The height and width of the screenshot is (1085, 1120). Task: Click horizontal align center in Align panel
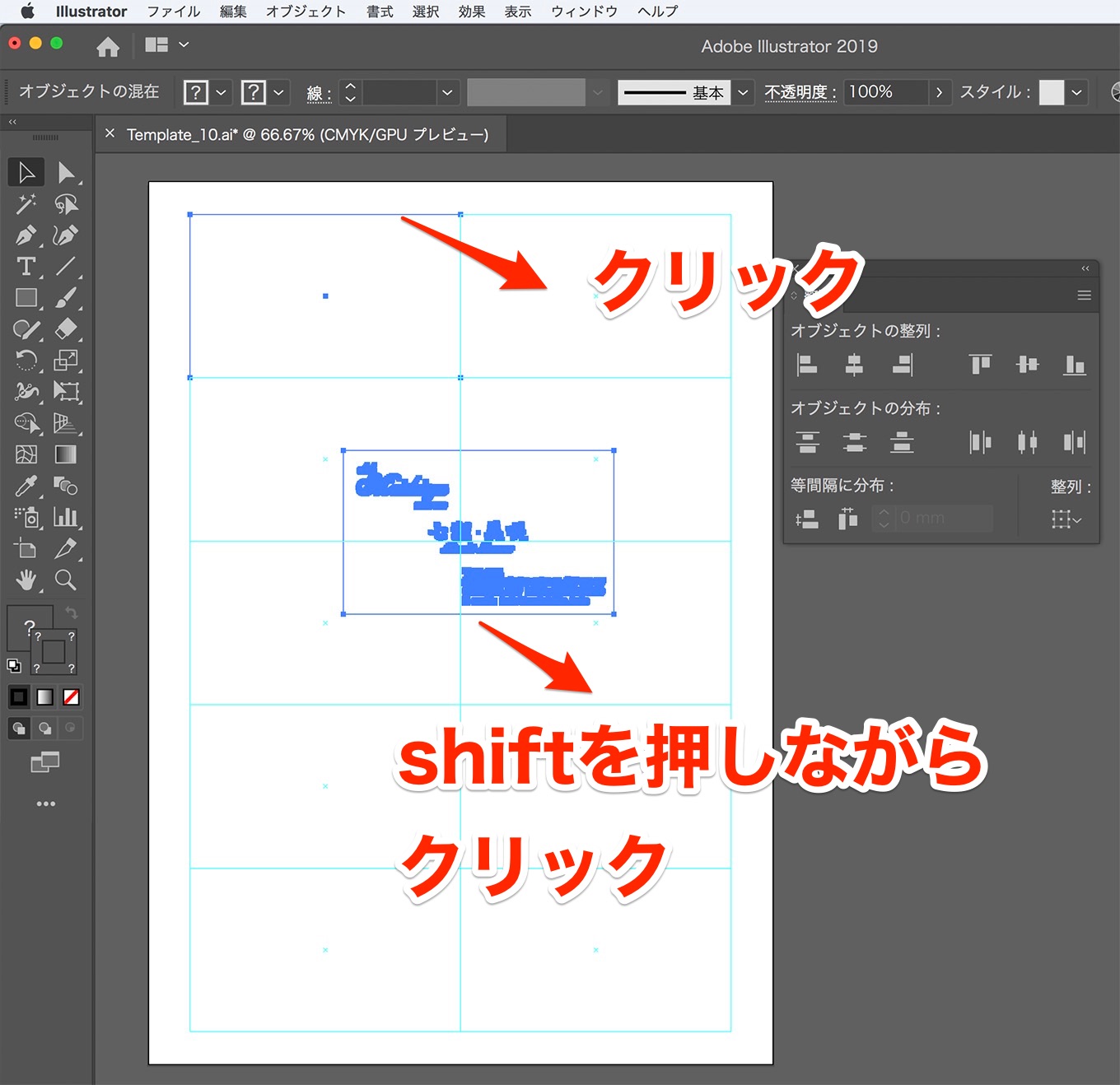854,364
